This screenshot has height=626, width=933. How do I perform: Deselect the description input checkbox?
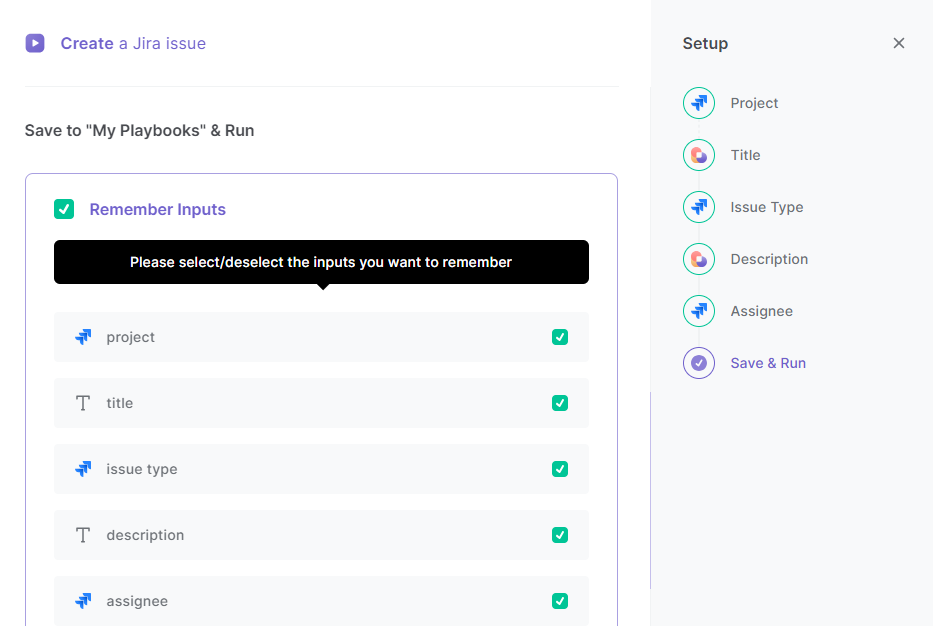[560, 535]
